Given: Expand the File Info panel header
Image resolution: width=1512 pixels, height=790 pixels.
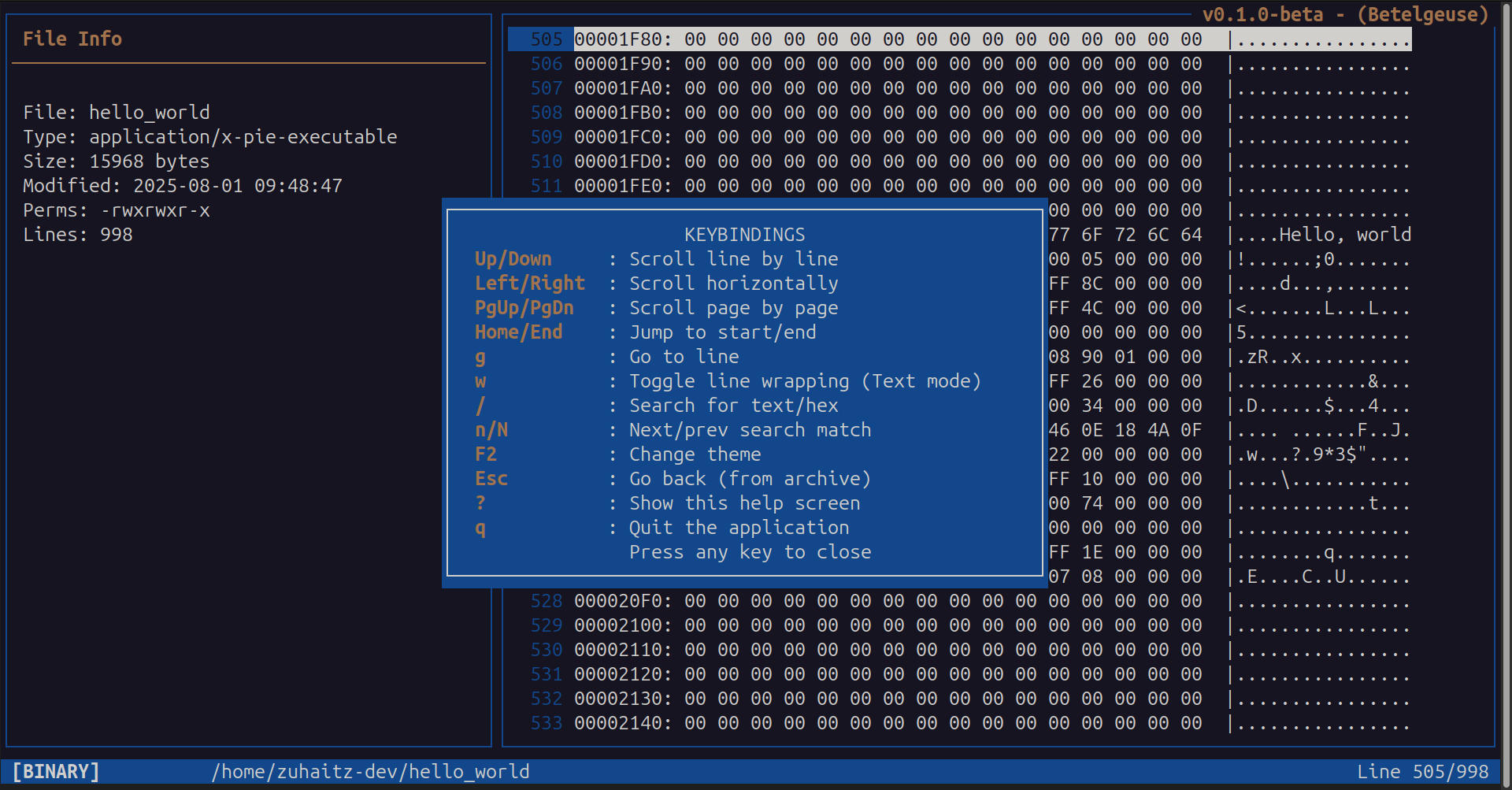Looking at the screenshot, I should coord(72,38).
